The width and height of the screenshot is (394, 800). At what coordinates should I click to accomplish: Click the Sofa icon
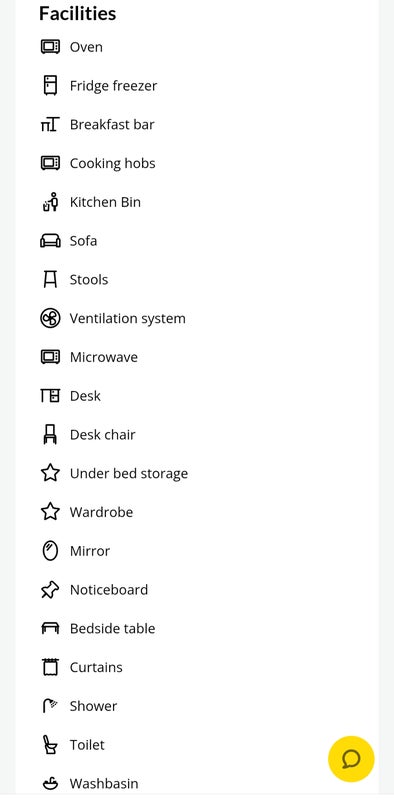point(50,241)
